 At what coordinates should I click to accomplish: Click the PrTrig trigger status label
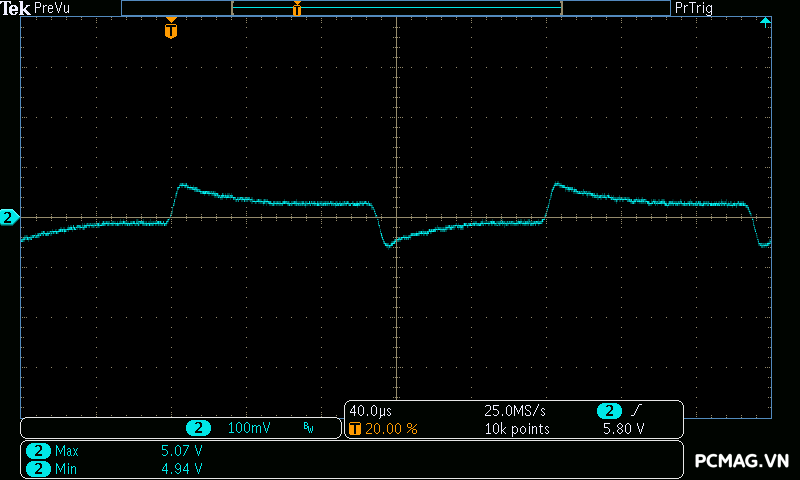[x=695, y=8]
